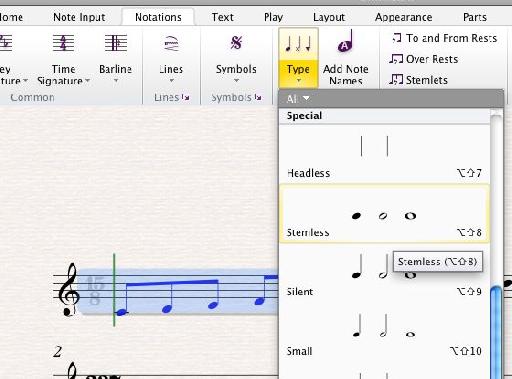This screenshot has height=379, width=512.
Task: Switch to the Note Input tab
Action: 79,17
